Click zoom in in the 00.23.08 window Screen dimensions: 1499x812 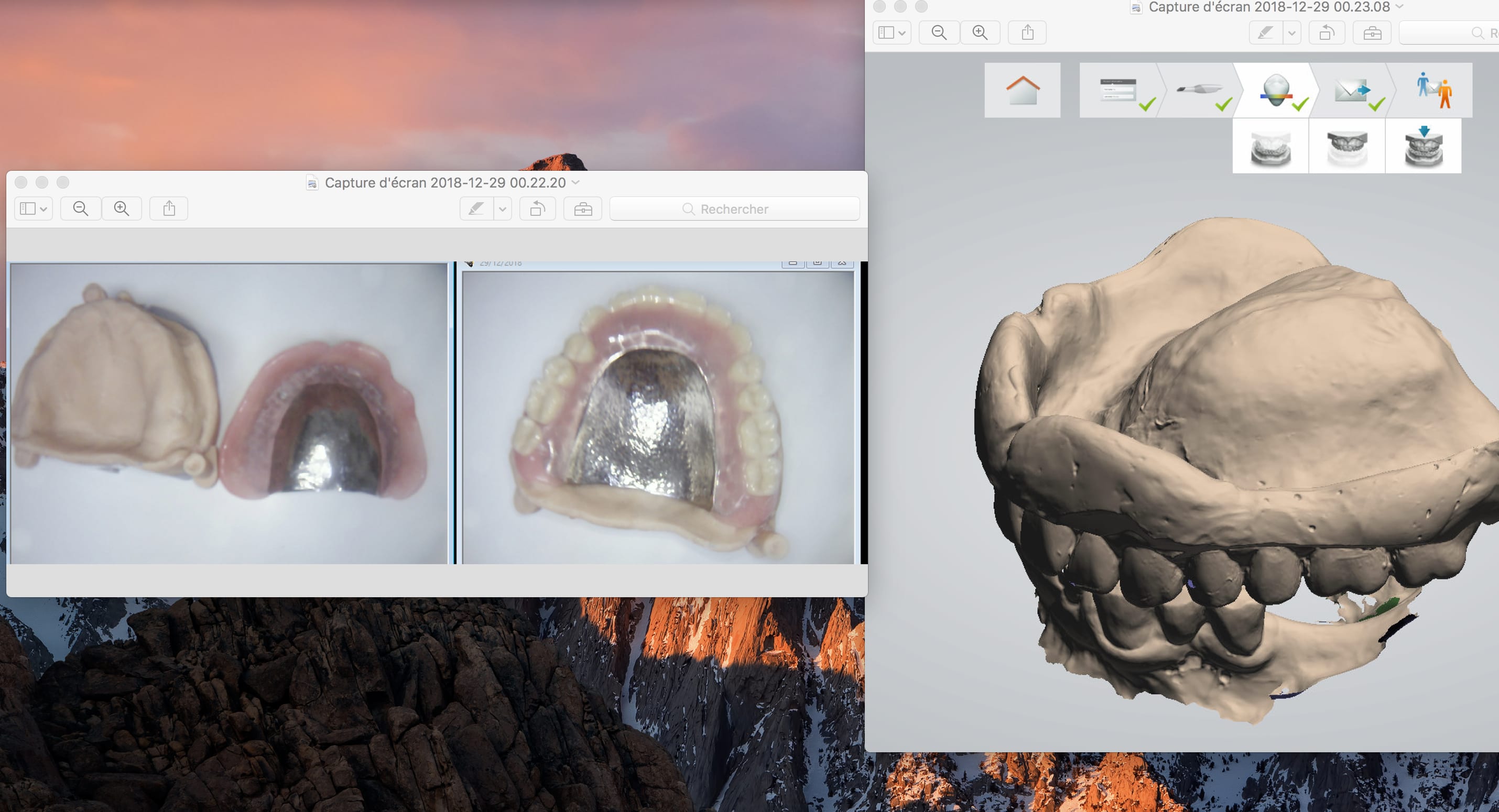(x=980, y=32)
